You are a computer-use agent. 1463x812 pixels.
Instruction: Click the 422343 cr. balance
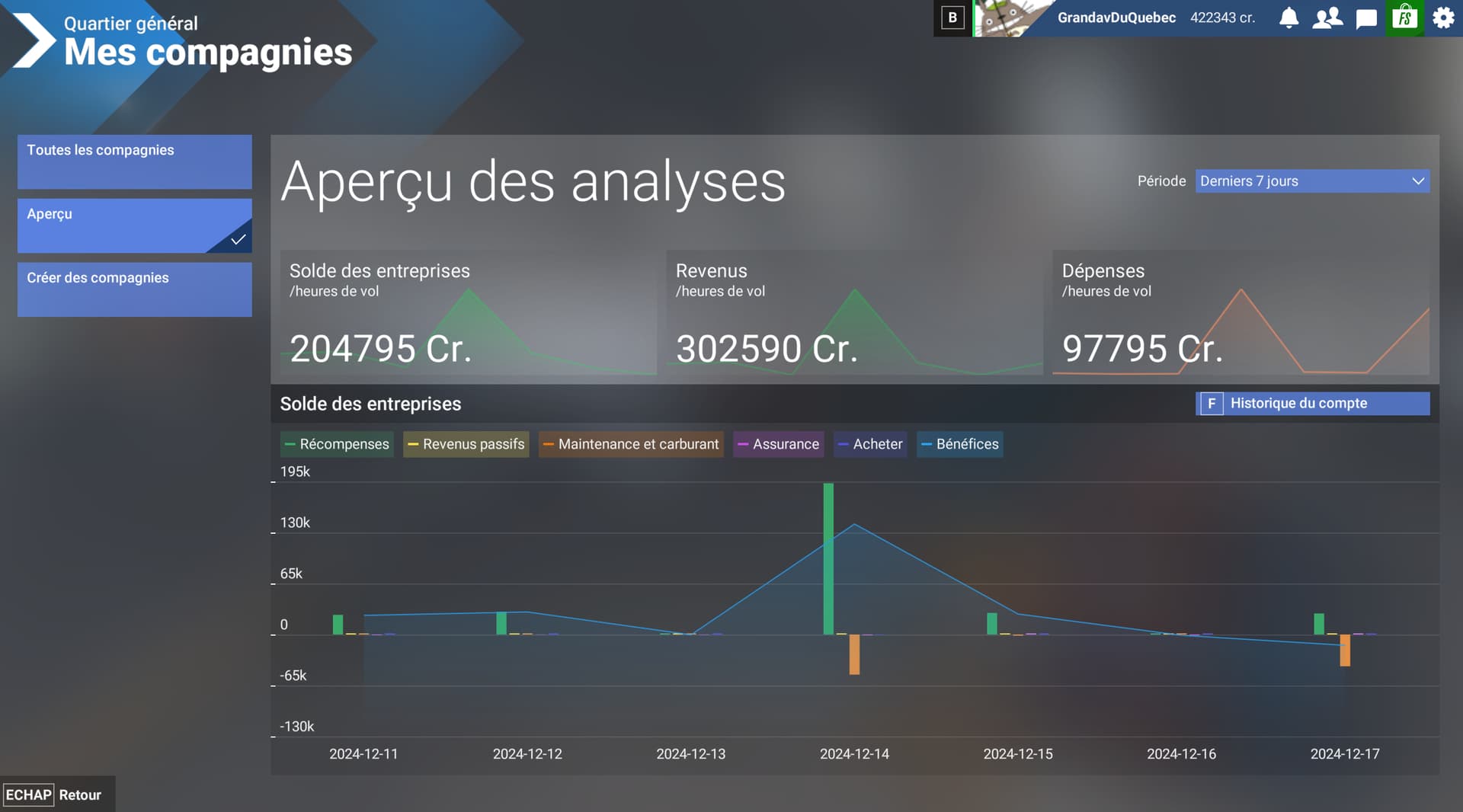[1222, 18]
